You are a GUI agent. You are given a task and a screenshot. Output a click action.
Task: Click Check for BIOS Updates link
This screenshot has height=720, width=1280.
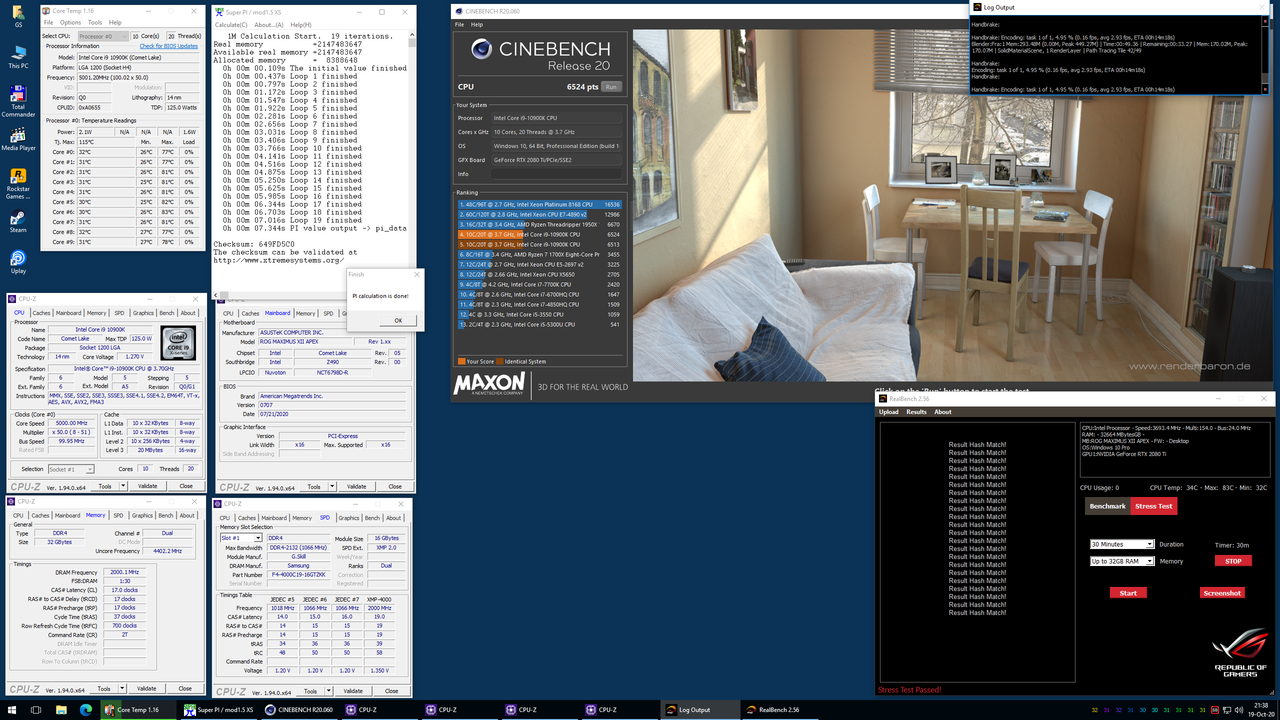click(168, 46)
